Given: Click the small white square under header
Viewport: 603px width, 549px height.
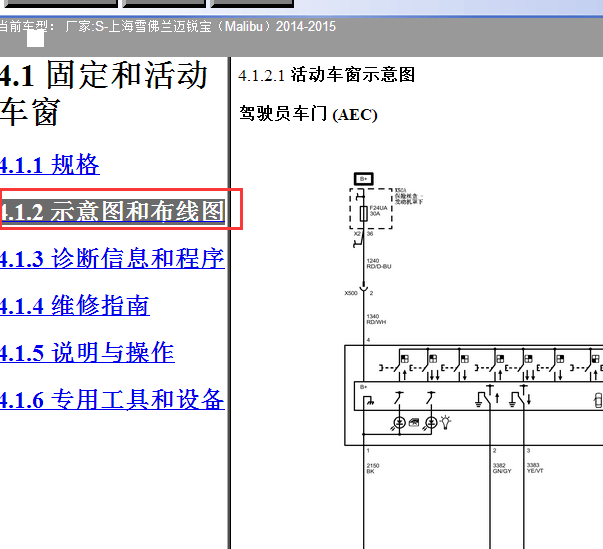Looking at the screenshot, I should pyautogui.click(x=35, y=39).
